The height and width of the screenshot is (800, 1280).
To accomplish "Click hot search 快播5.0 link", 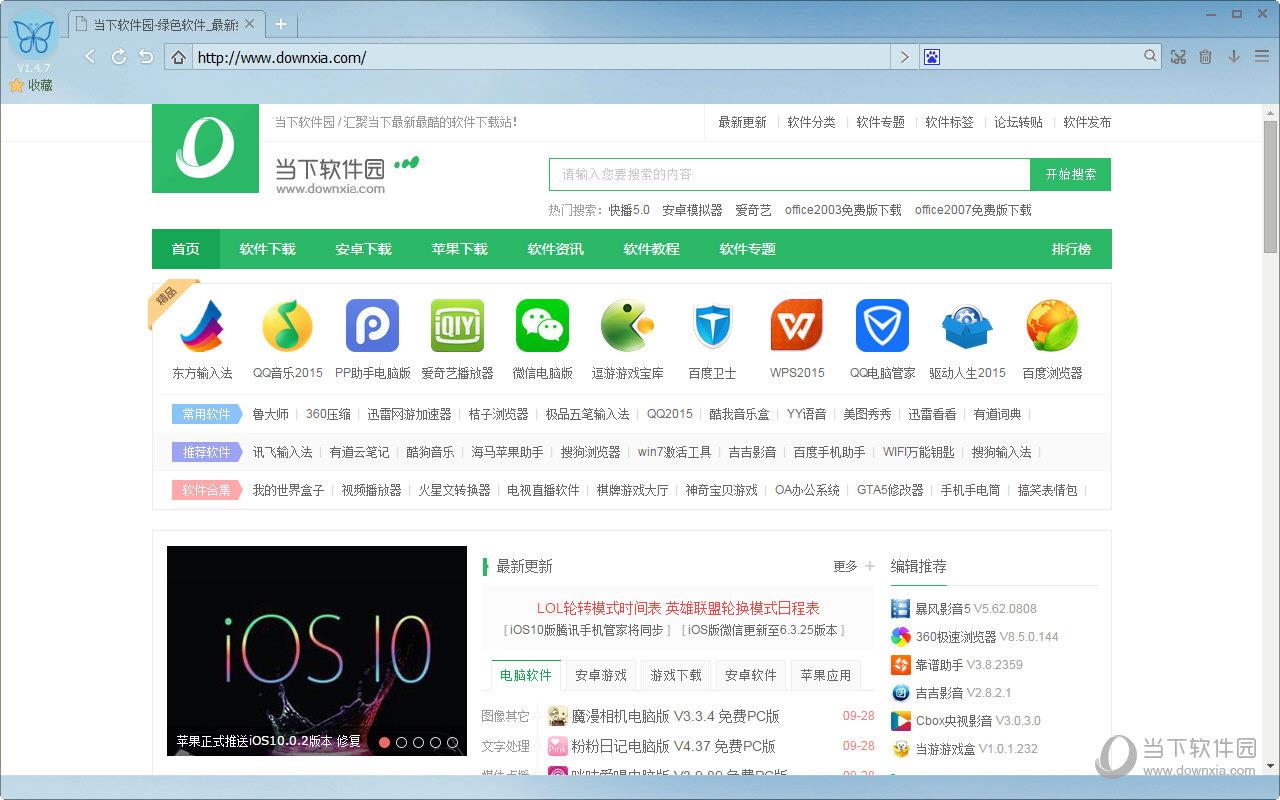I will (x=629, y=210).
